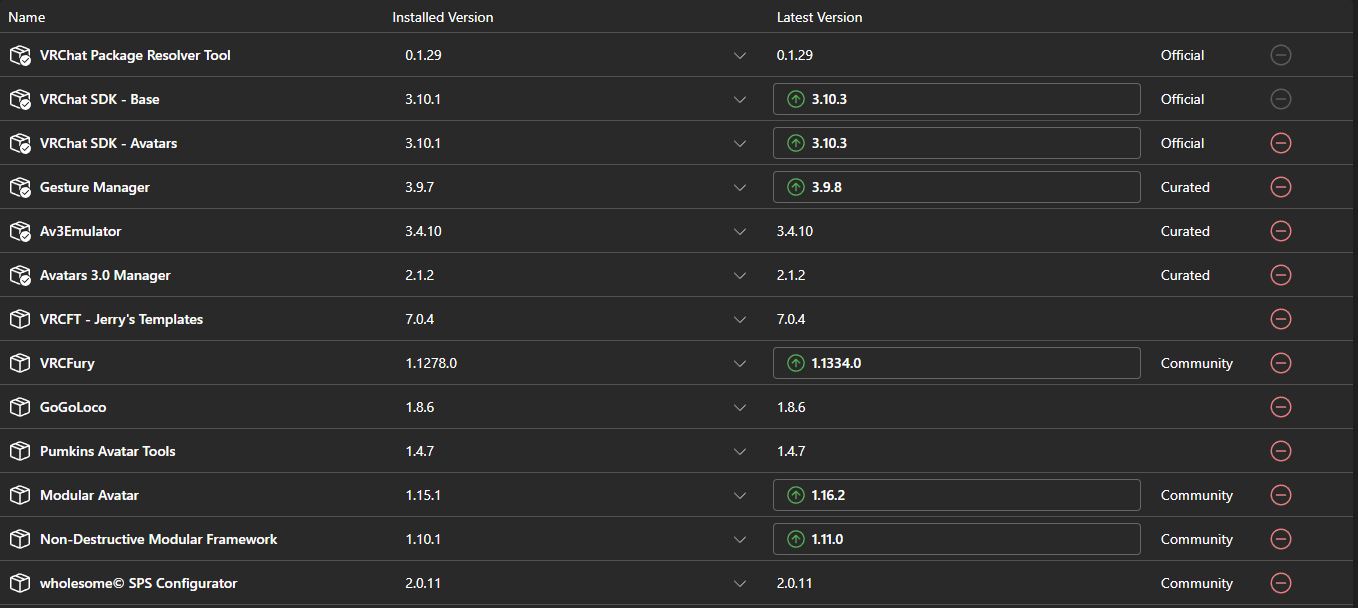The width and height of the screenshot is (1358, 608).
Task: Open VRCFury version dropdown showing 1.1278.0
Action: coord(740,364)
